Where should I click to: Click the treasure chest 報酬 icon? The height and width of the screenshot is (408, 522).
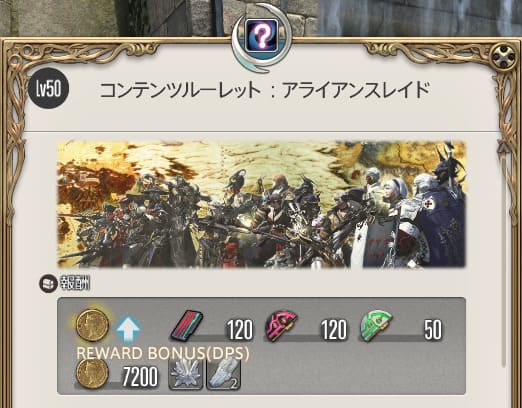coord(48,284)
